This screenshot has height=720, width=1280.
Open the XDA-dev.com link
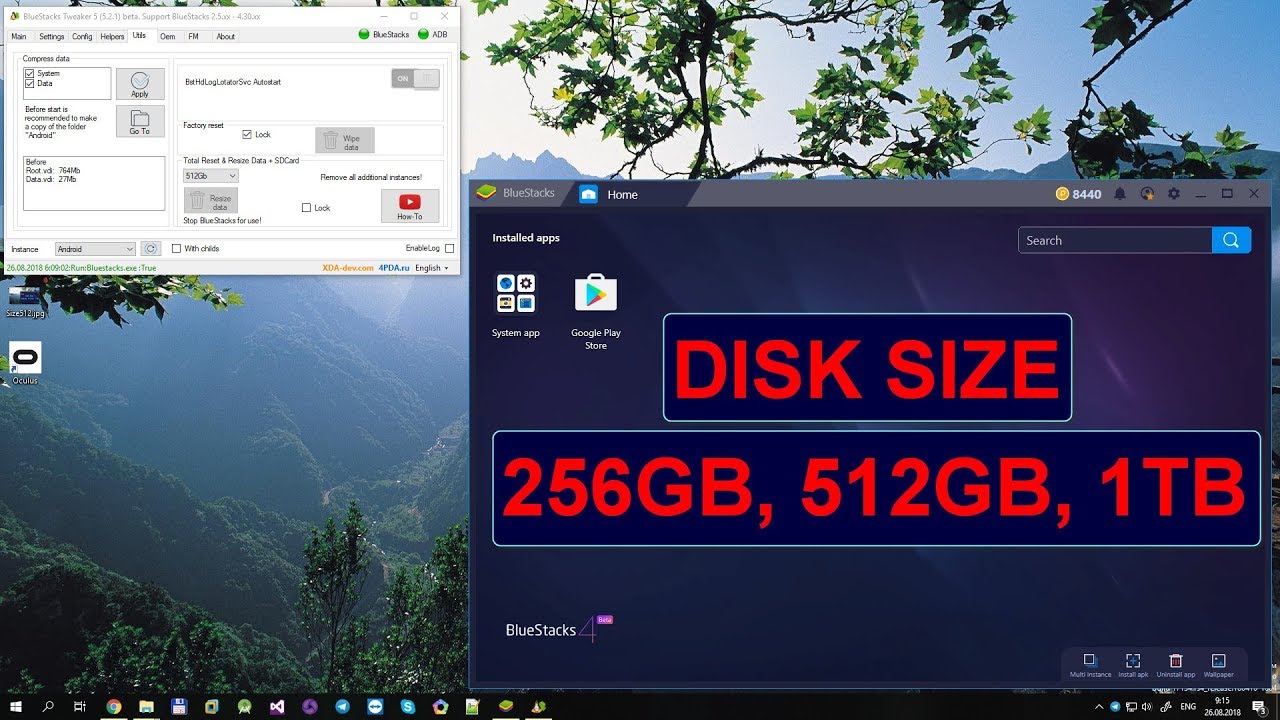[348, 268]
